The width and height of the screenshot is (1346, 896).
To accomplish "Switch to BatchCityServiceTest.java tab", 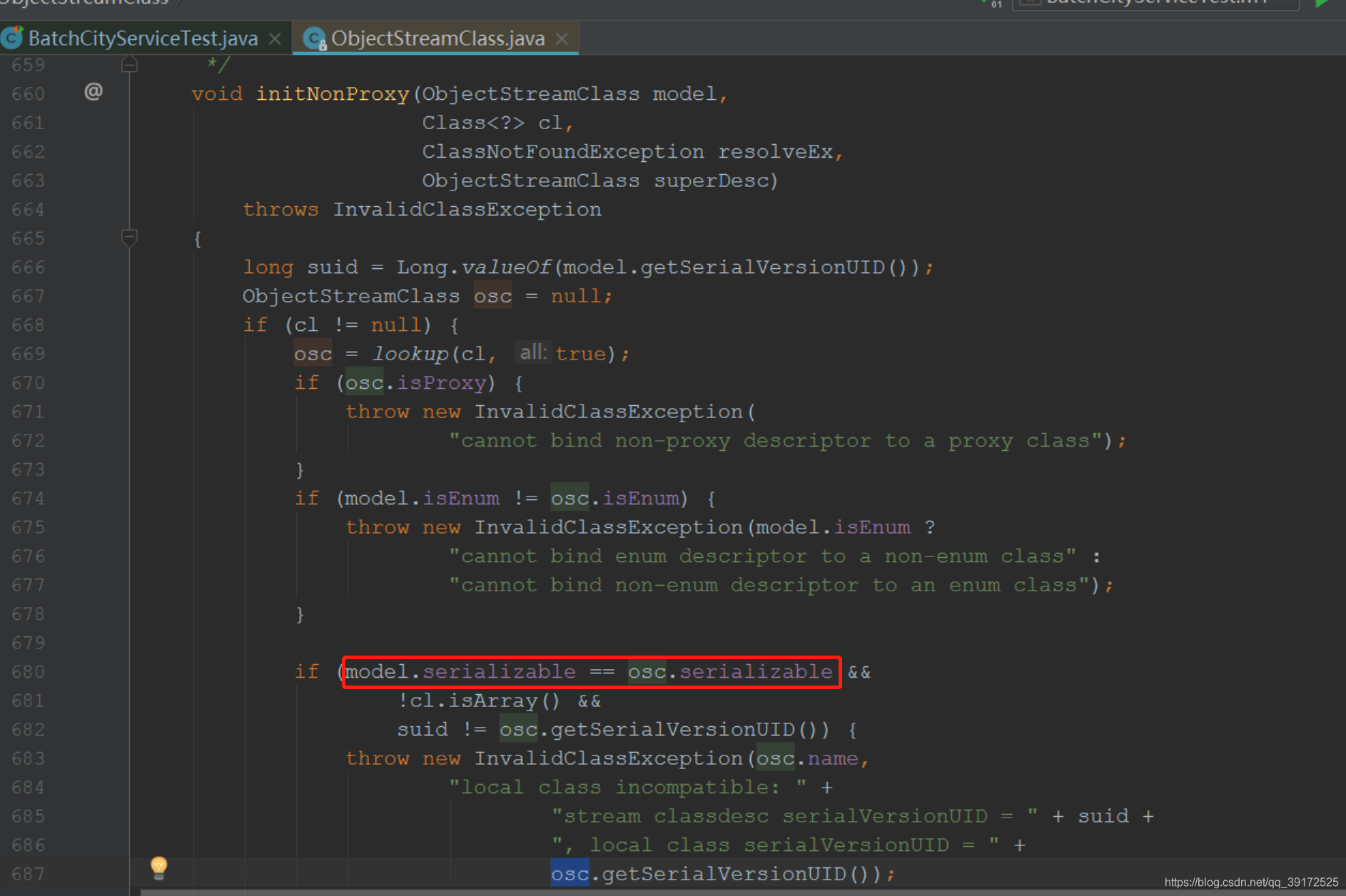I will (143, 38).
